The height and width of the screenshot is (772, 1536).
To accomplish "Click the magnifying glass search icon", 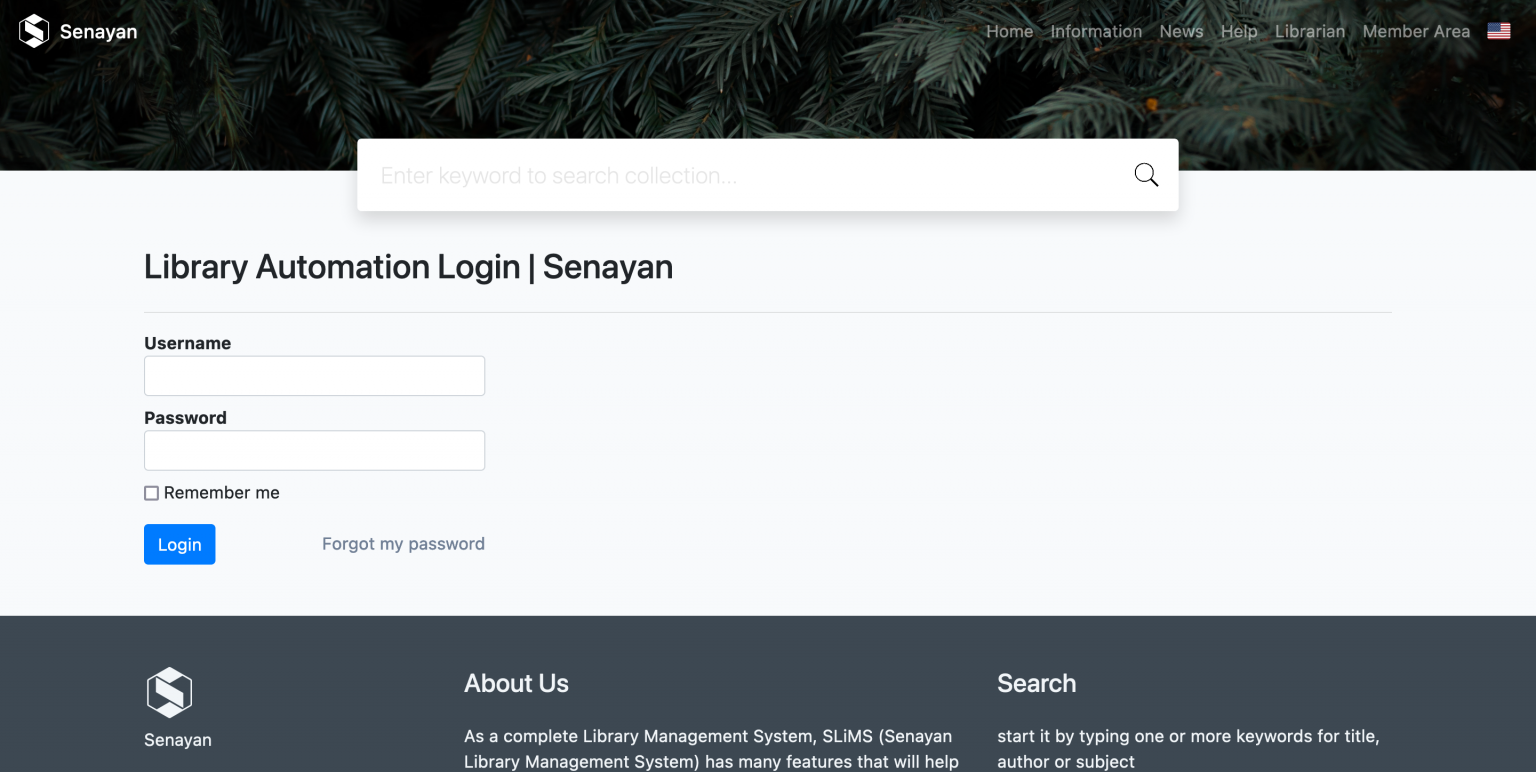I will (x=1145, y=174).
